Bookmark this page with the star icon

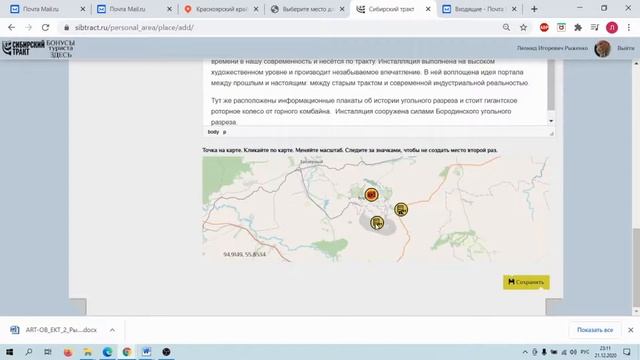pos(523,27)
